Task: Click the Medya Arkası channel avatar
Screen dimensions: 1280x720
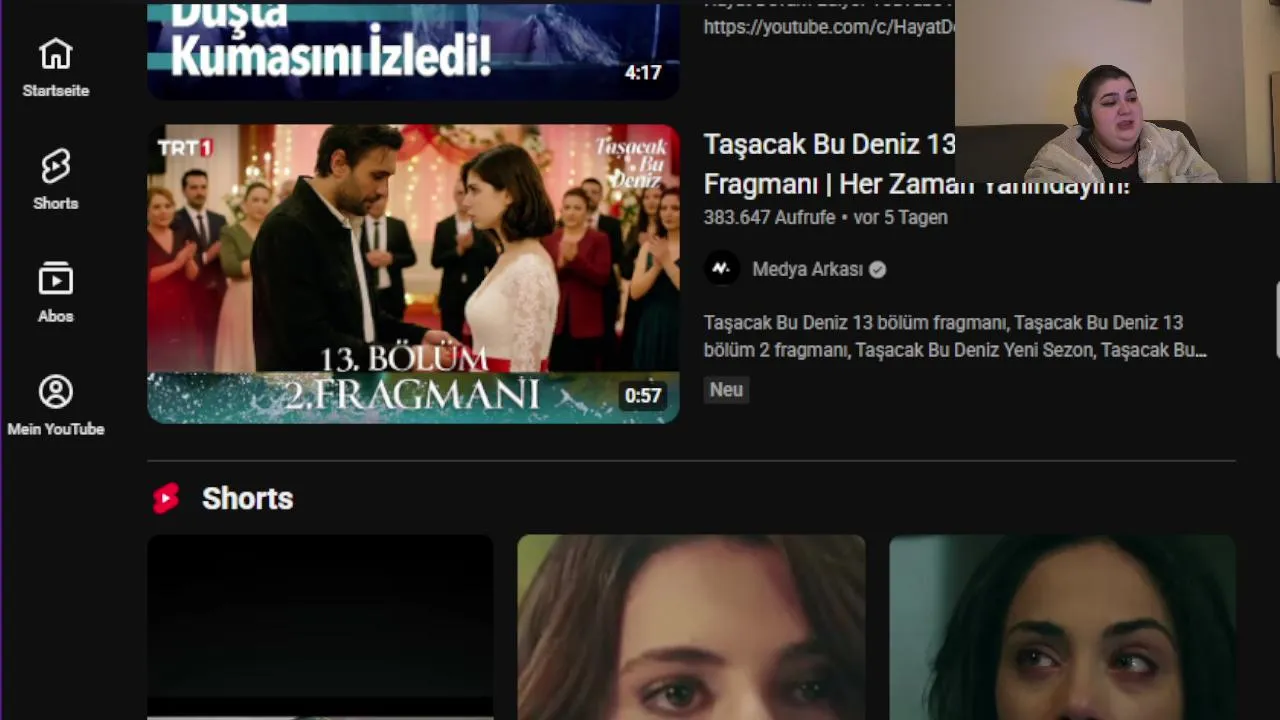Action: pyautogui.click(x=721, y=269)
